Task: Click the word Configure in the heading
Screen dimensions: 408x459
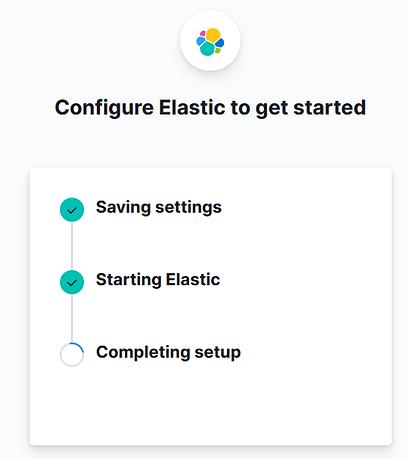Action: [x=104, y=108]
